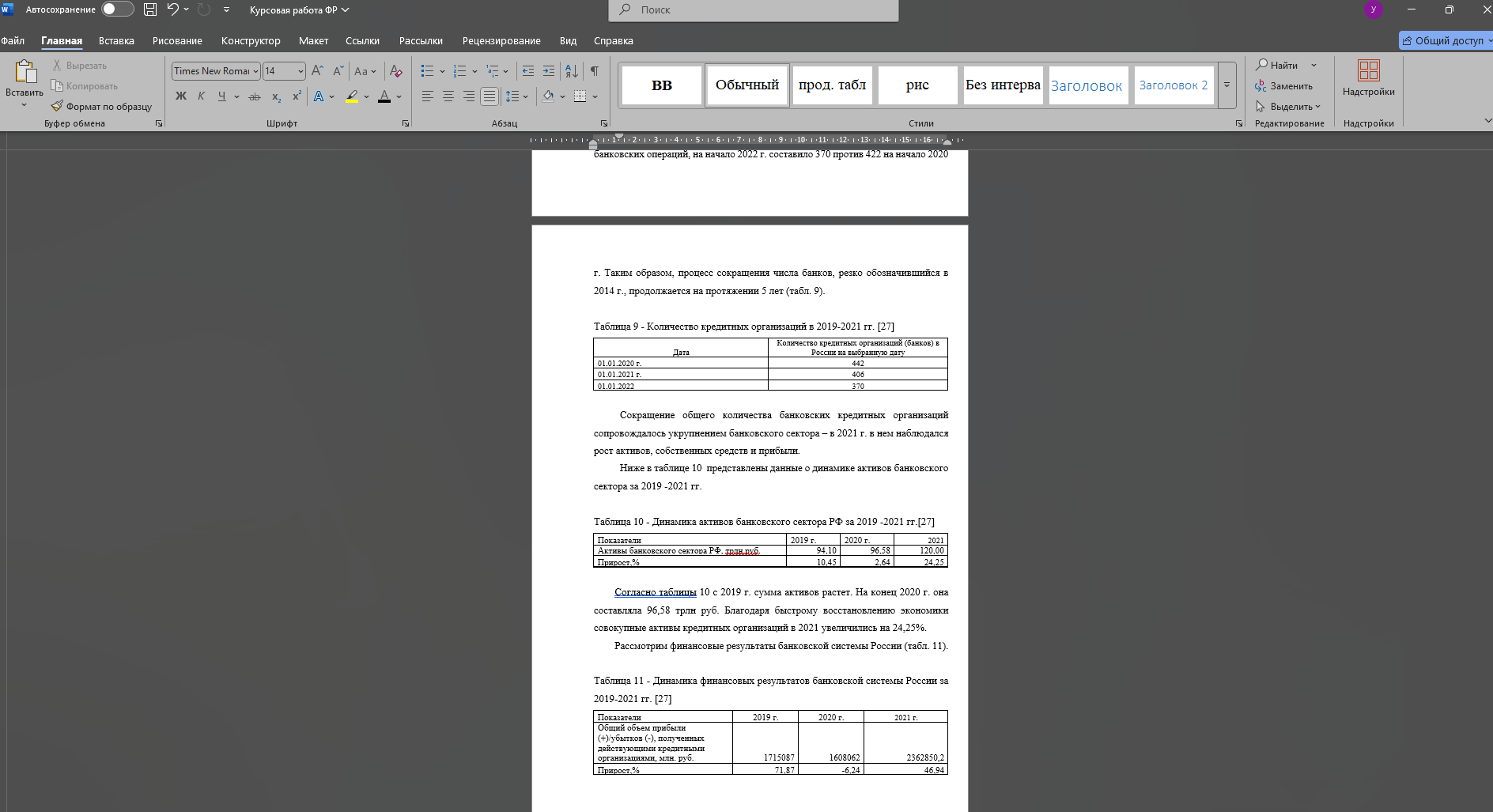
Task: Clear all formatting icon
Action: coord(396,71)
